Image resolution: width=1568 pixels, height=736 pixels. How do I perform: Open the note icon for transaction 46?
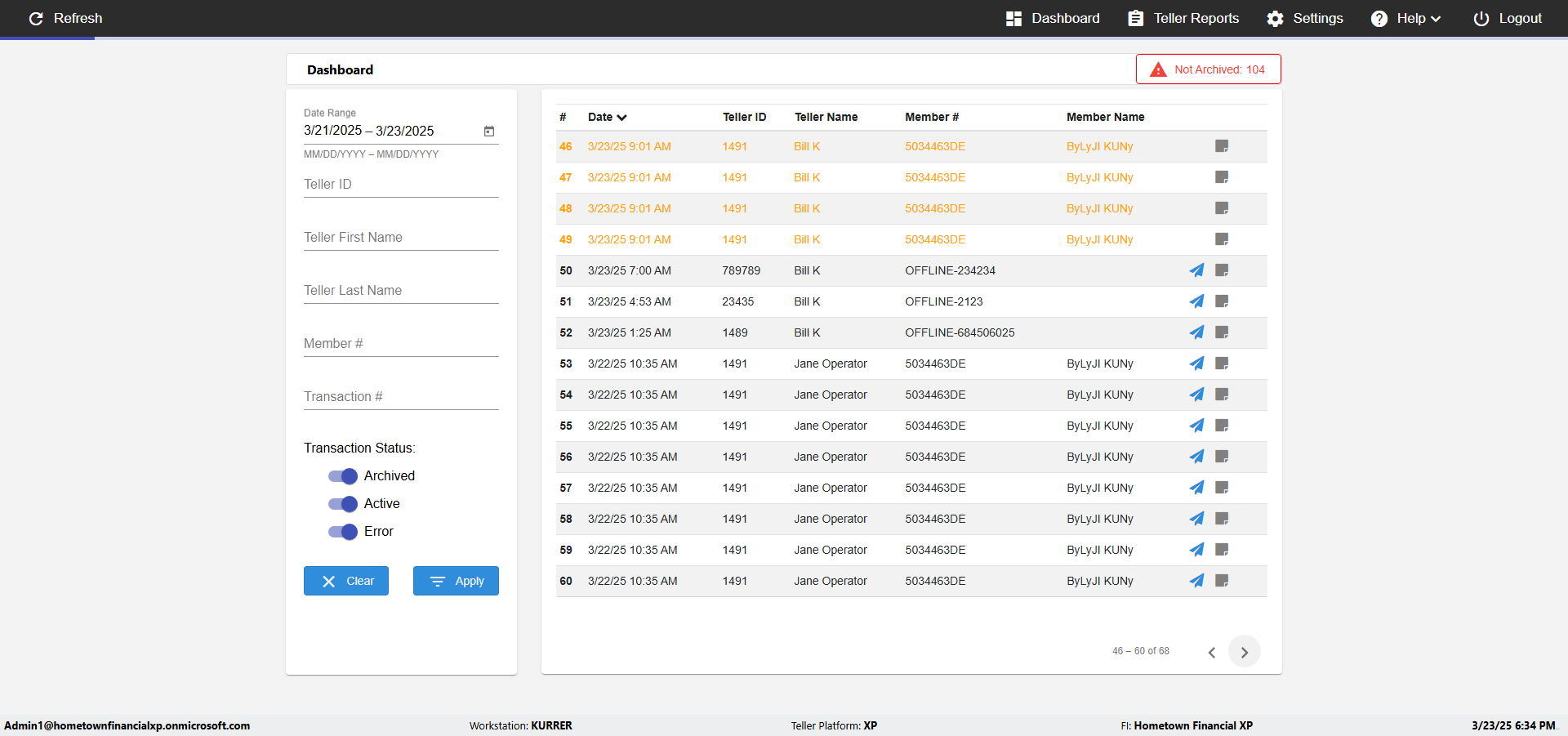[1222, 146]
